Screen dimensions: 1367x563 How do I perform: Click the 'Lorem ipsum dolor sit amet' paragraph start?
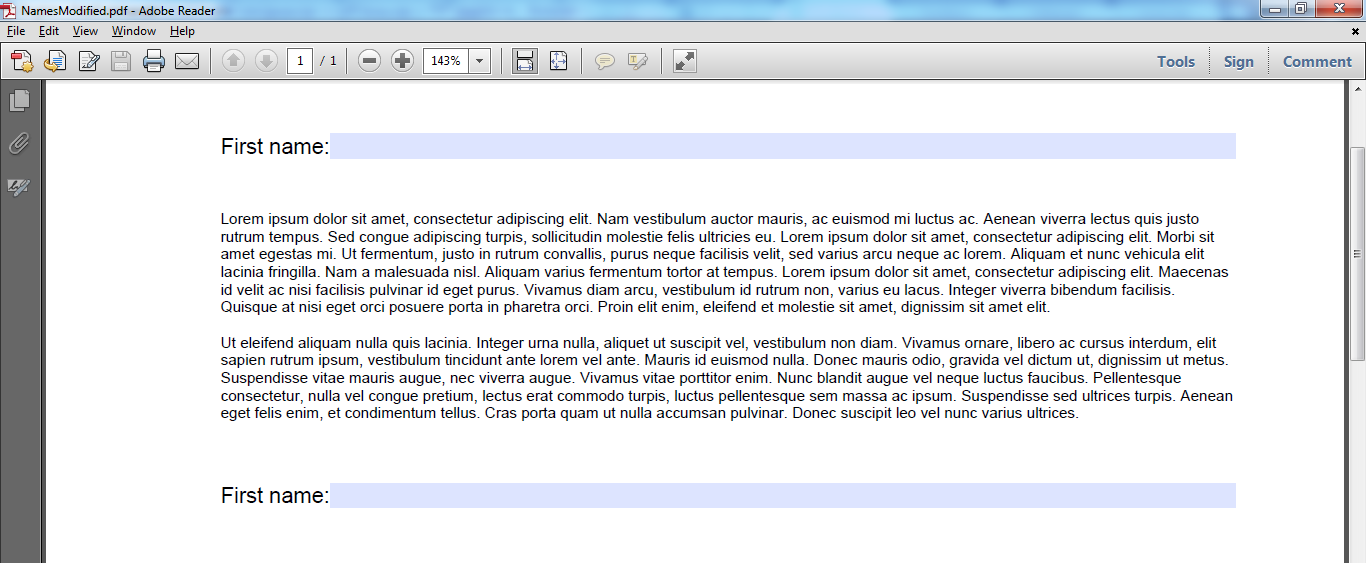tap(313, 219)
